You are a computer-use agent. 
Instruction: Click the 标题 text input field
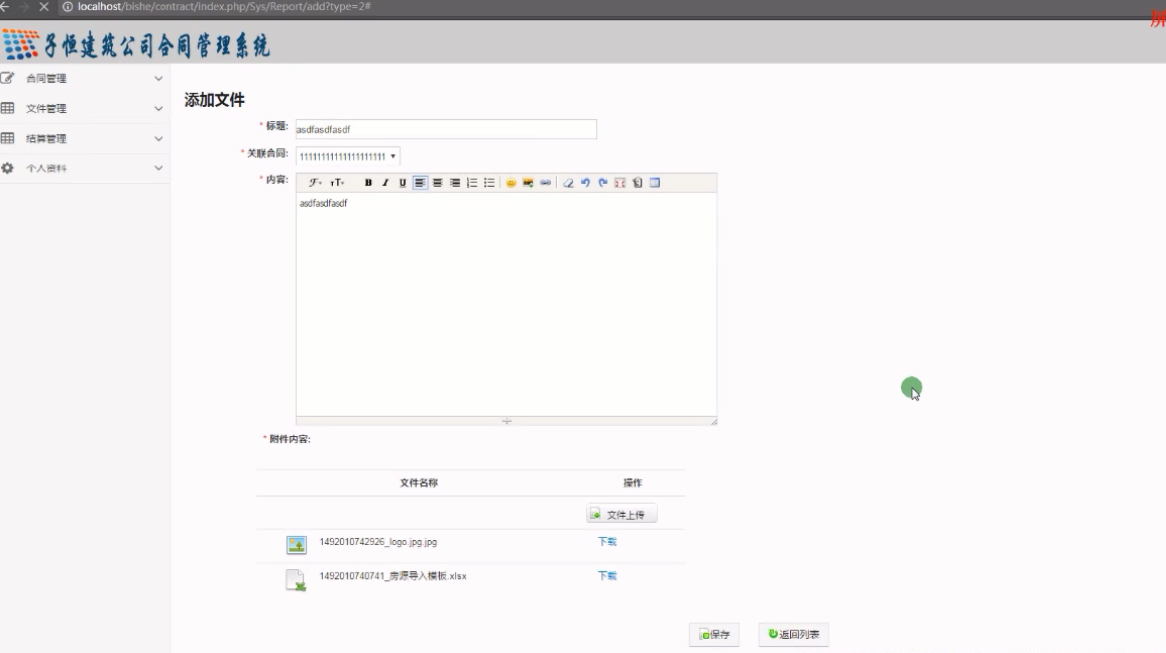point(446,129)
